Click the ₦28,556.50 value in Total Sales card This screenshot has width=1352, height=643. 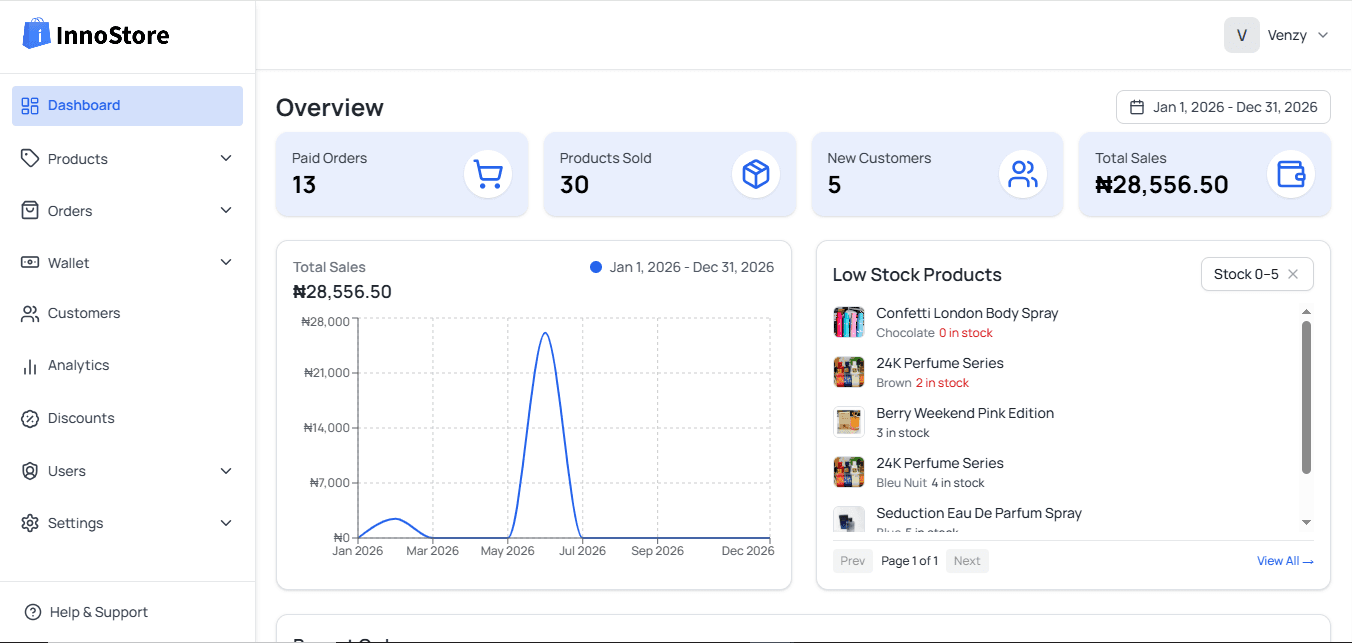point(1162,185)
